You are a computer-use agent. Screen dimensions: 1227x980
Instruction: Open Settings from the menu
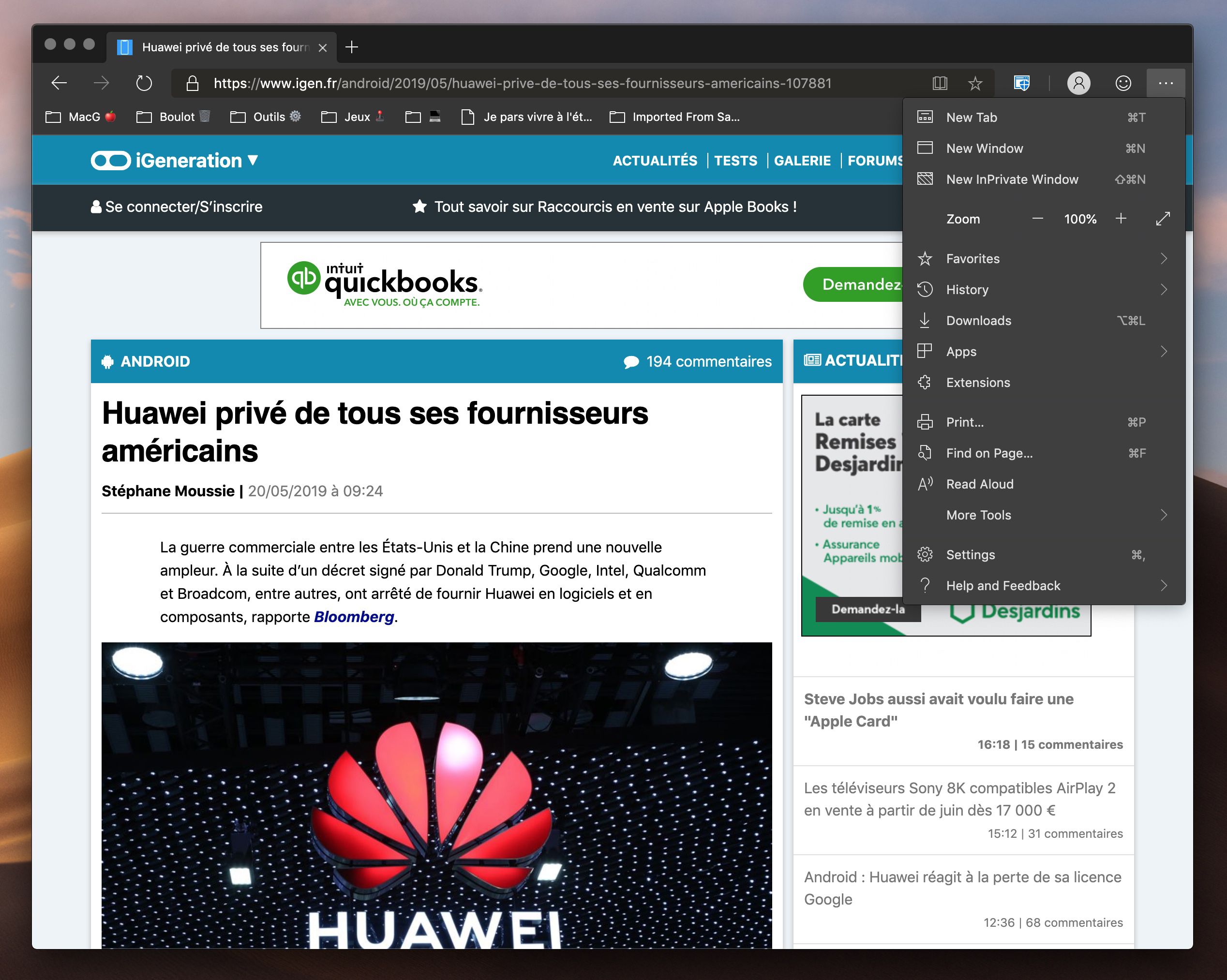(1044, 554)
